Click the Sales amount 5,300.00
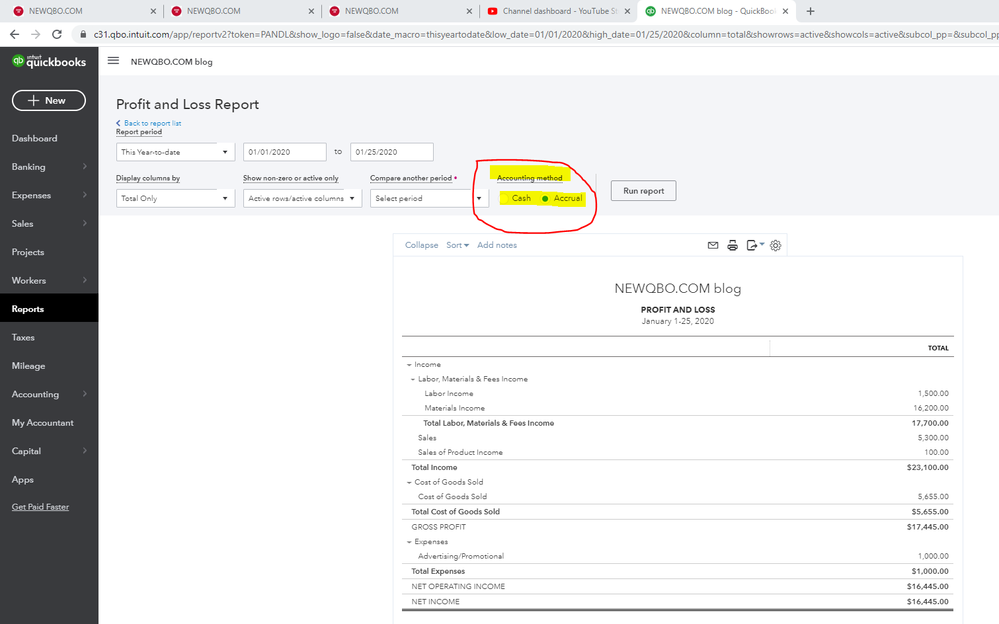Viewport: 999px width, 624px height. point(933,438)
